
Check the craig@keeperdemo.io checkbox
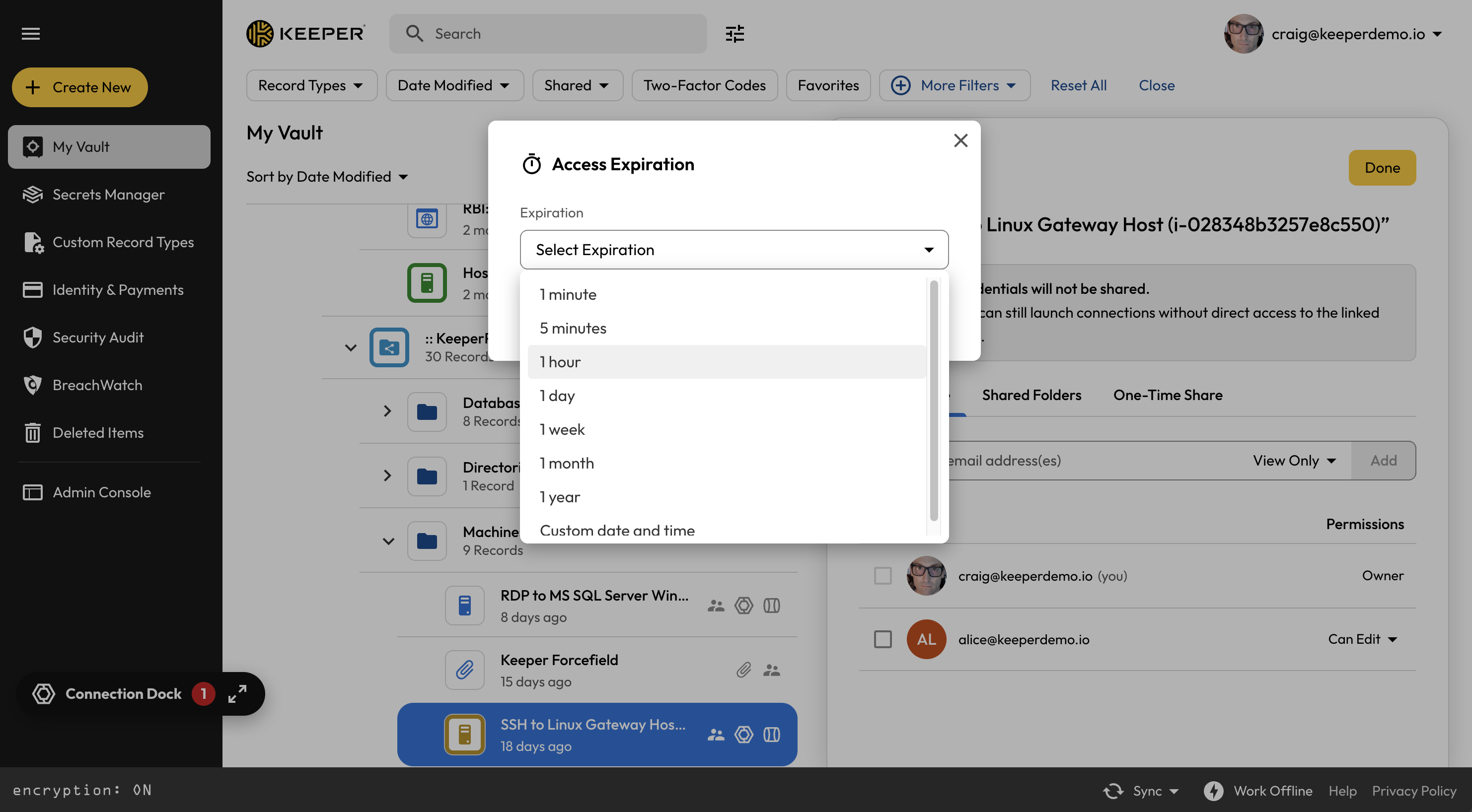[883, 575]
